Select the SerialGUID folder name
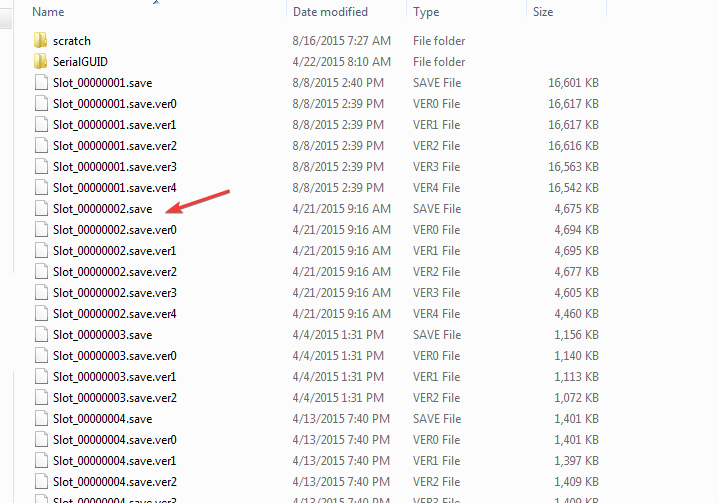 pyautogui.click(x=80, y=61)
